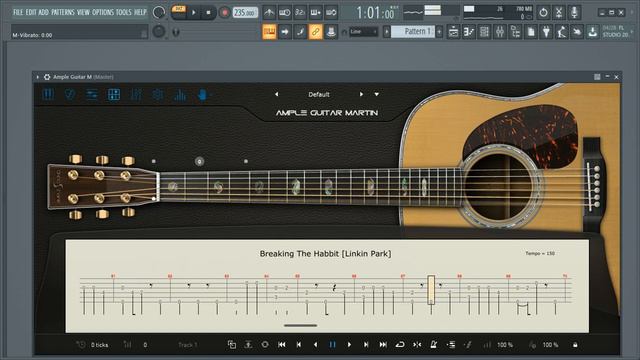This screenshot has height=360, width=640.
Task: Go to next preset right of Default
Action: point(361,94)
